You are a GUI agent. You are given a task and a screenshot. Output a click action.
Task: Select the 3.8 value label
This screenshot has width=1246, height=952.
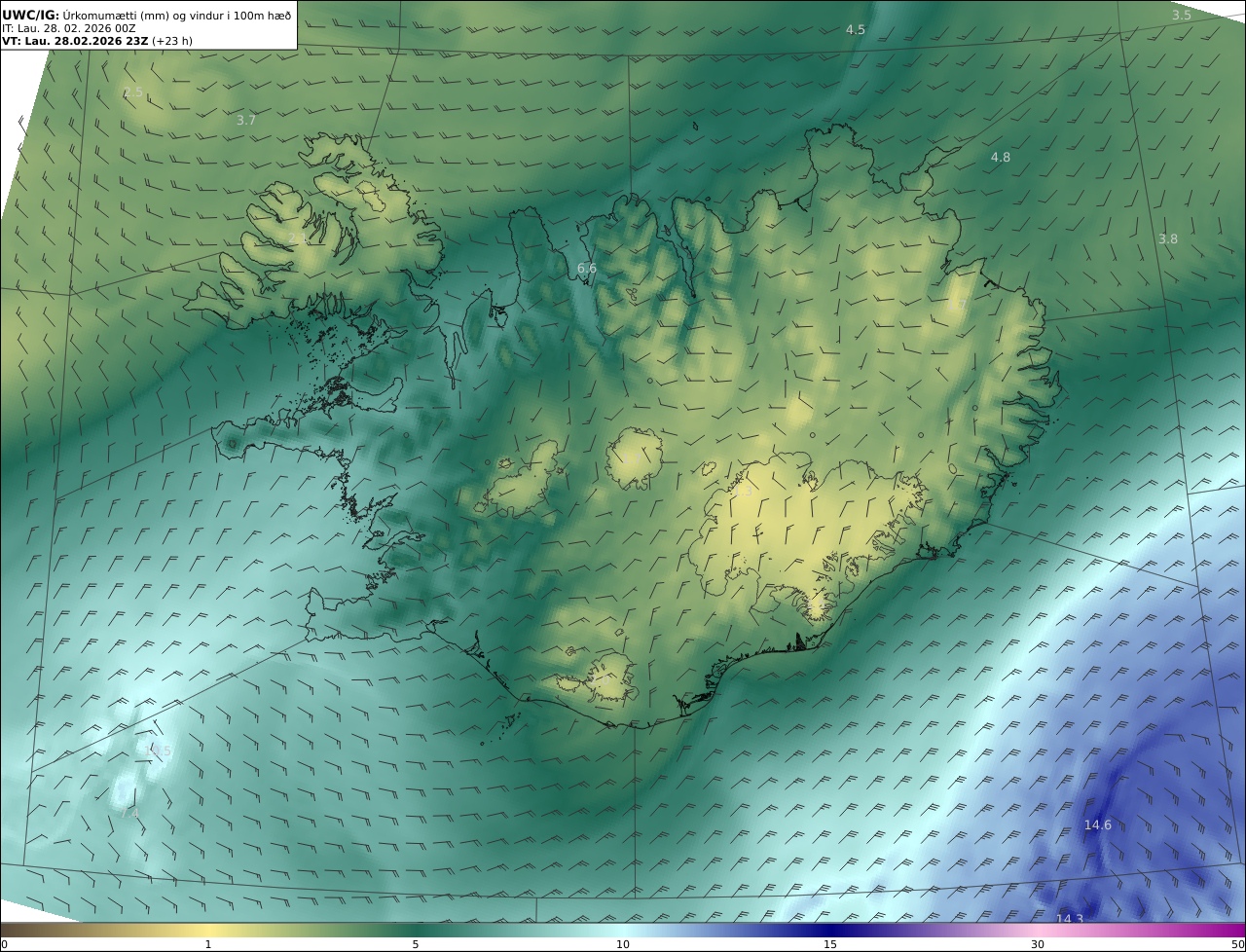[1168, 239]
